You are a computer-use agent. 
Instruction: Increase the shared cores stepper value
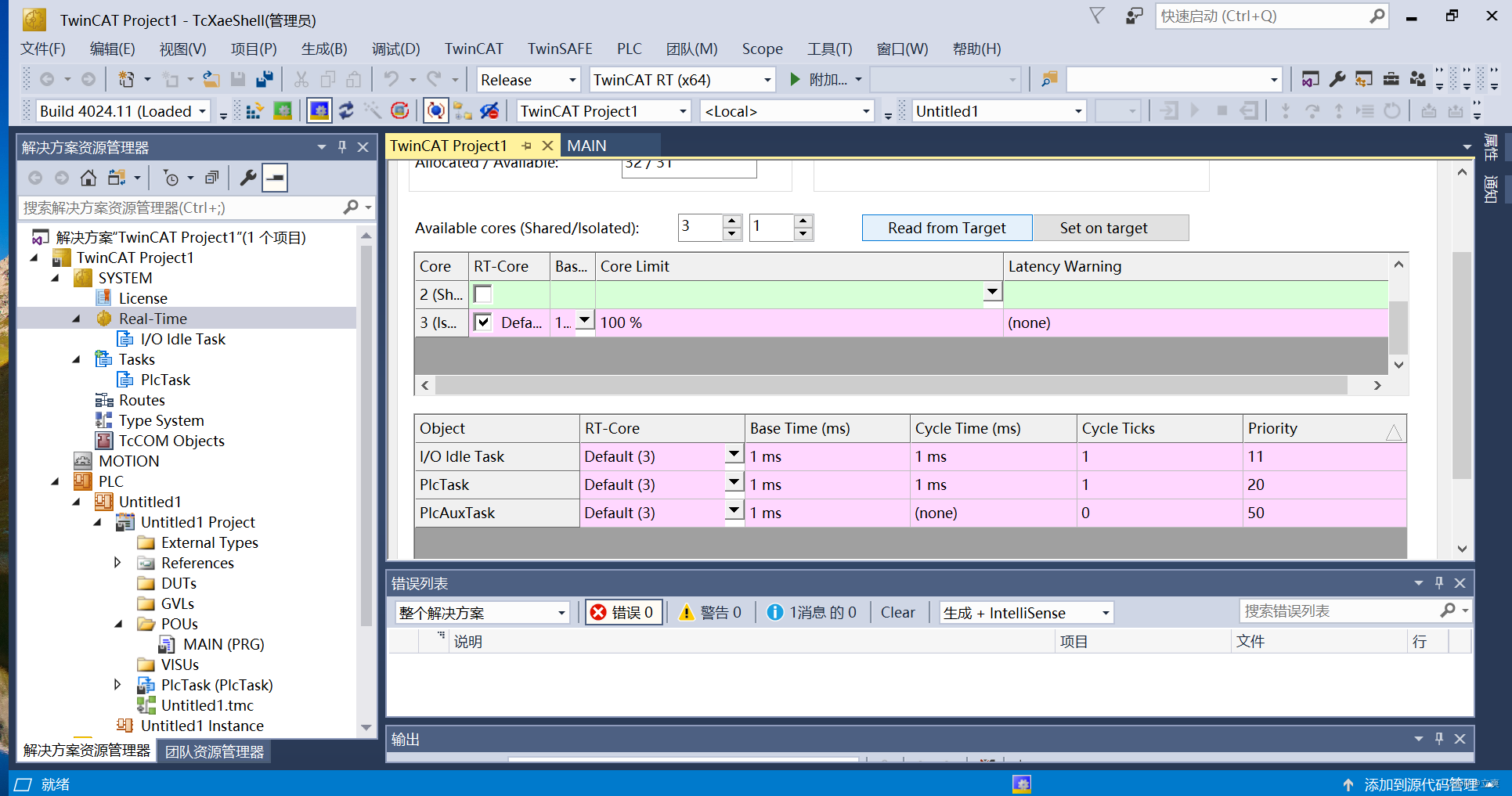click(x=731, y=221)
